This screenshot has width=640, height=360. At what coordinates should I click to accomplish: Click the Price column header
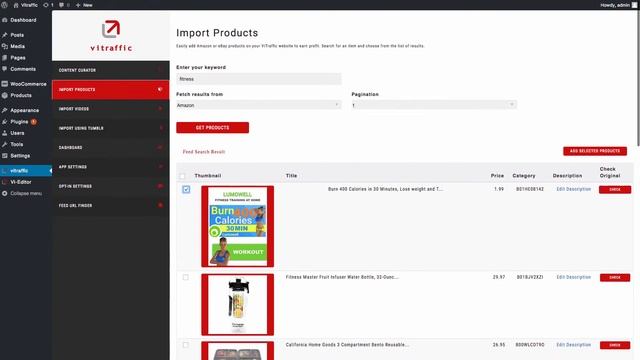point(497,176)
